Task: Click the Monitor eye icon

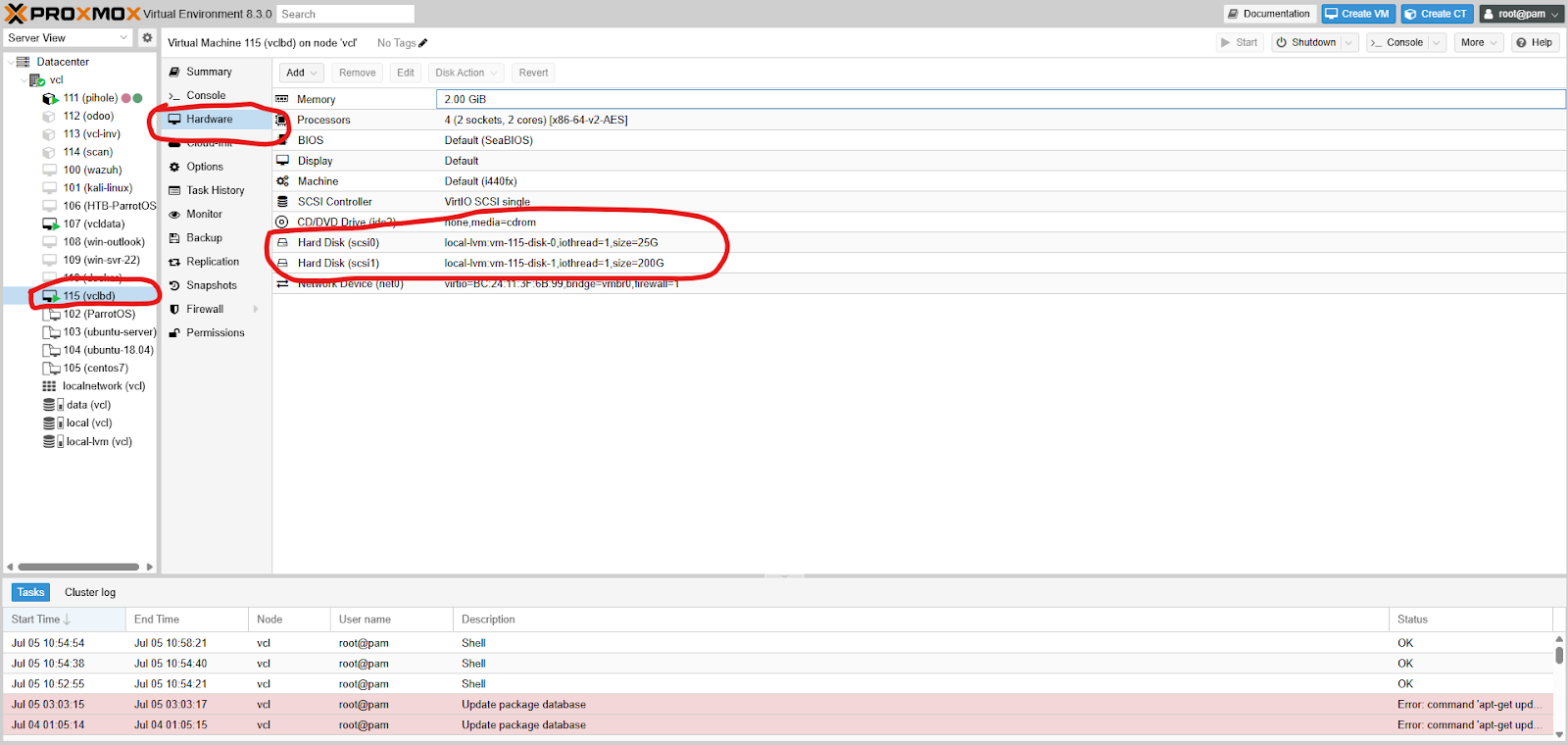Action: pos(174,214)
